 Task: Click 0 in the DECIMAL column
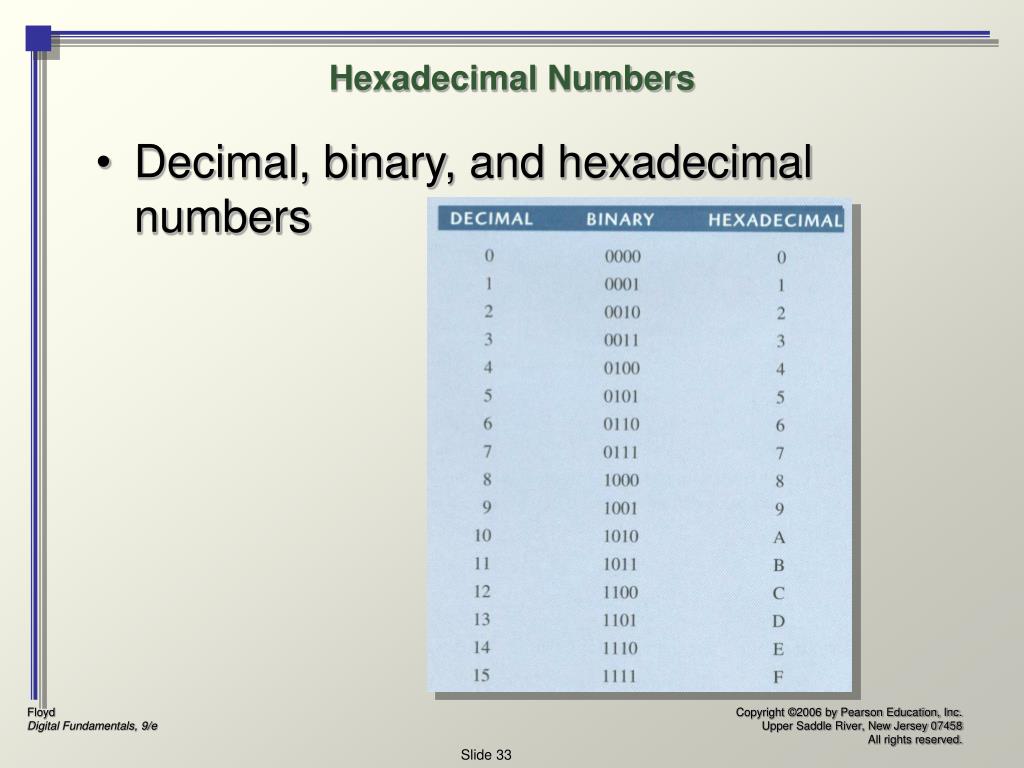coord(489,256)
